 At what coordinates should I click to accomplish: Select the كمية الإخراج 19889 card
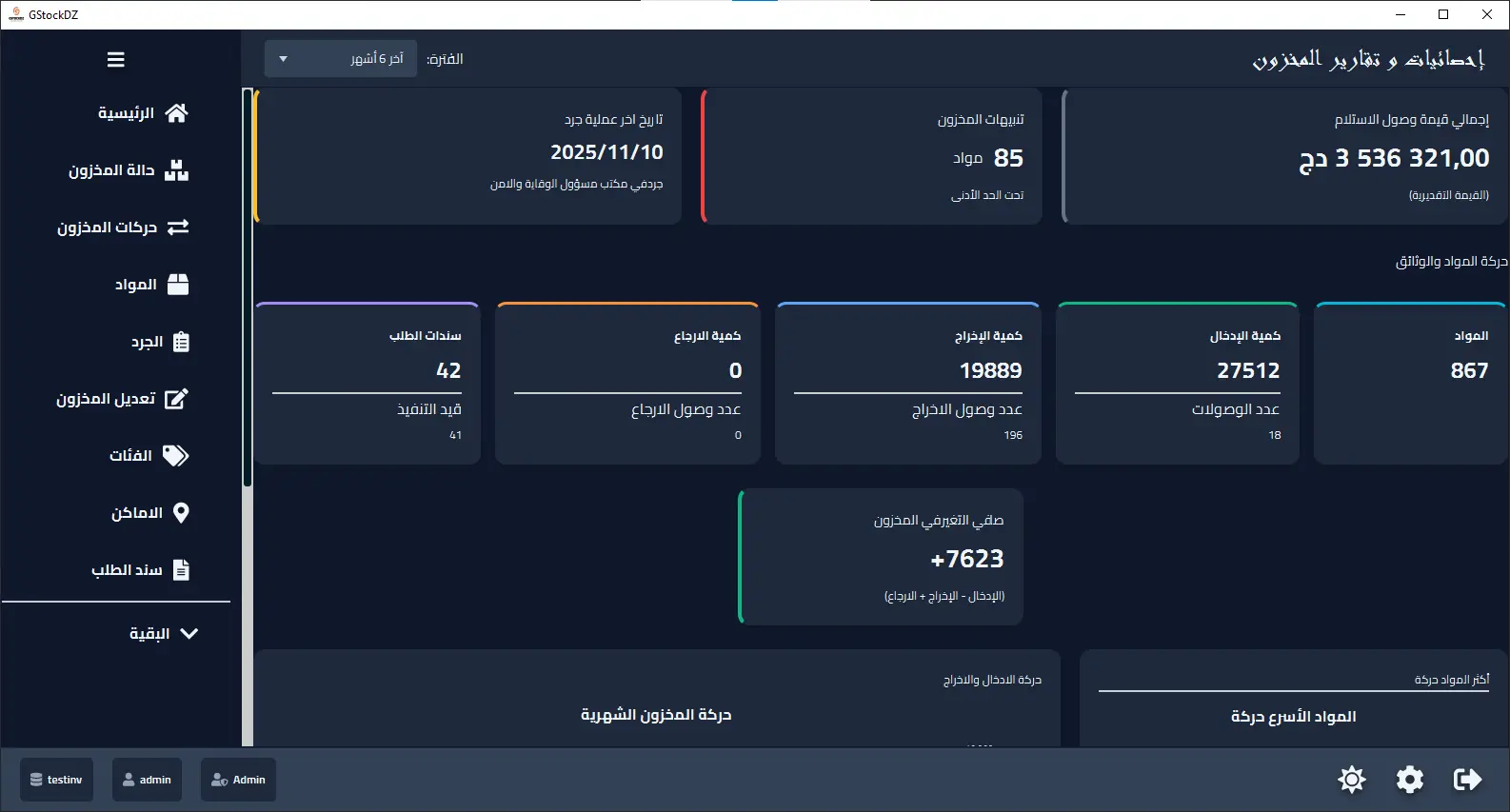pyautogui.click(x=908, y=384)
